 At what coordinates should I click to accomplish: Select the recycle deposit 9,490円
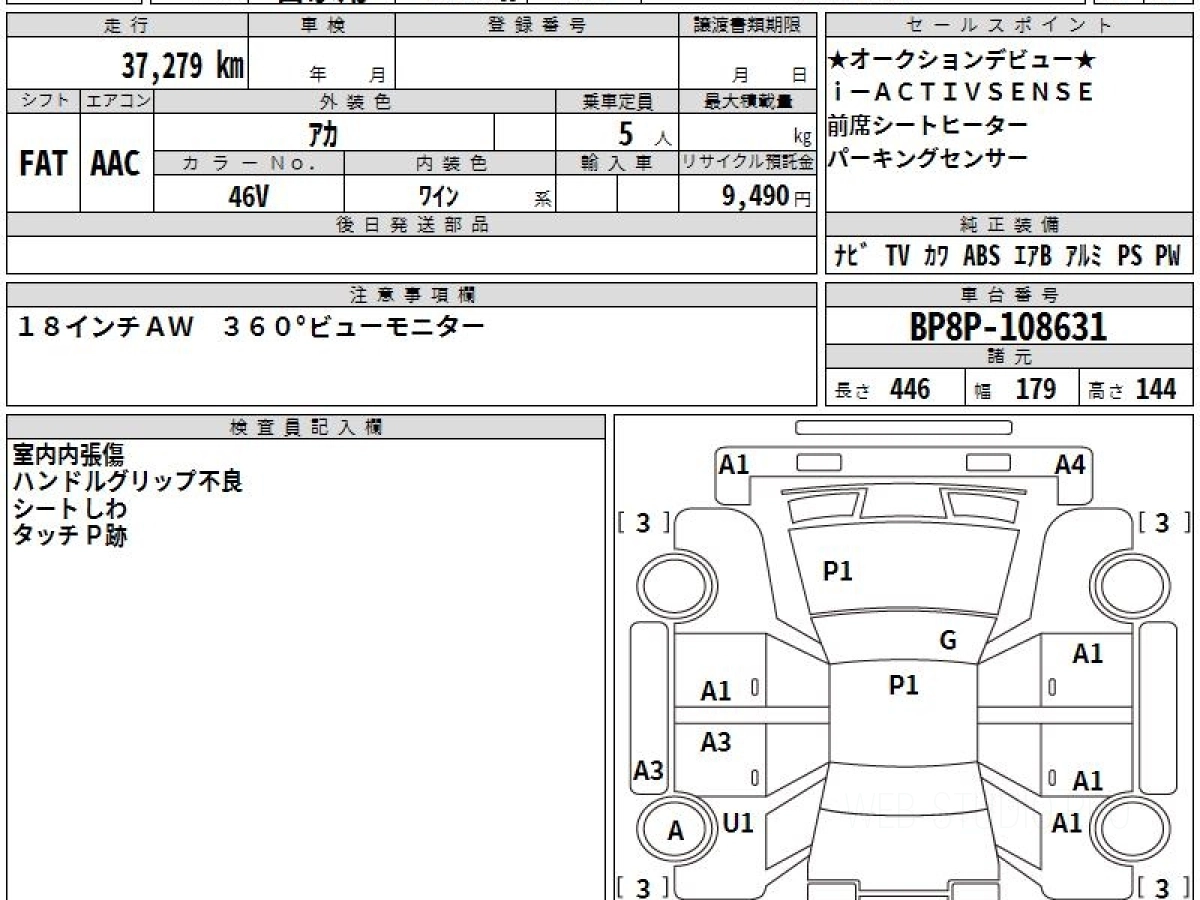766,196
